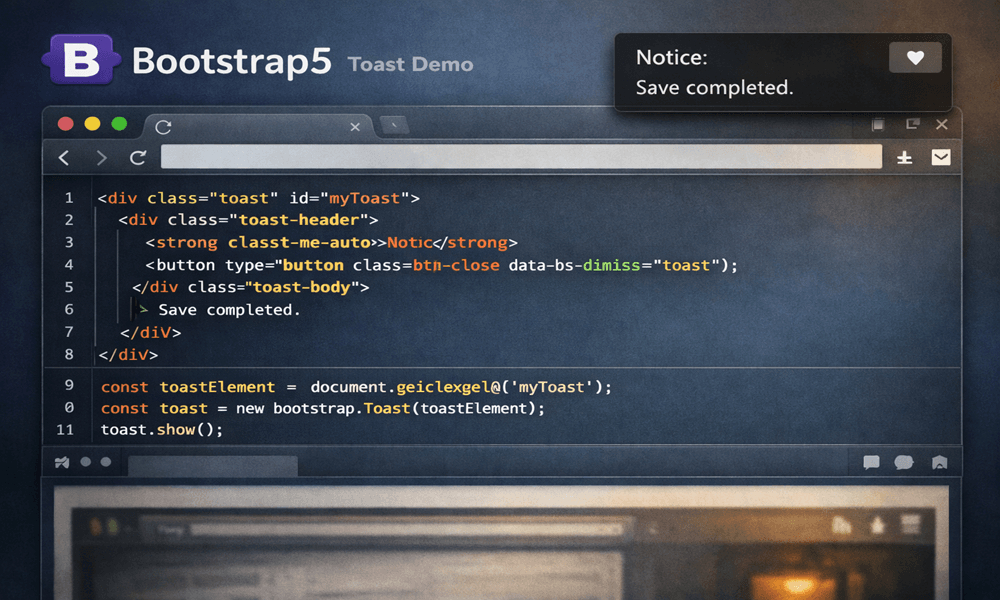Reload page using the toolbar refresh icon

[x=138, y=157]
